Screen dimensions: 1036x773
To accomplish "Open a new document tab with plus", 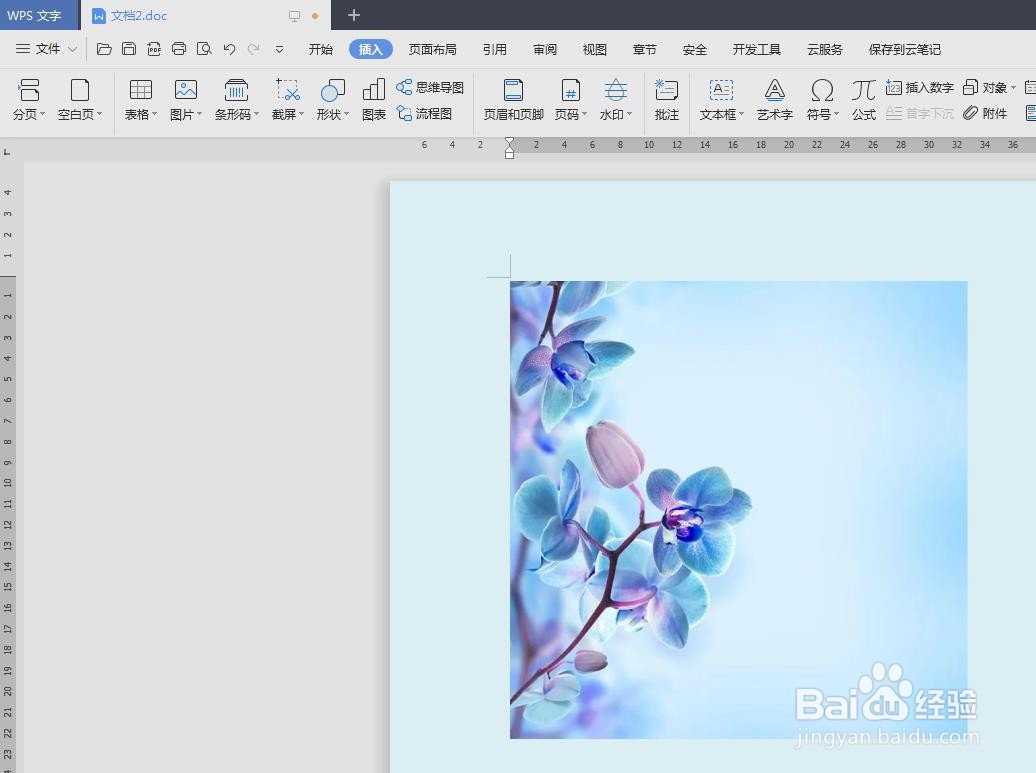I will [x=353, y=15].
